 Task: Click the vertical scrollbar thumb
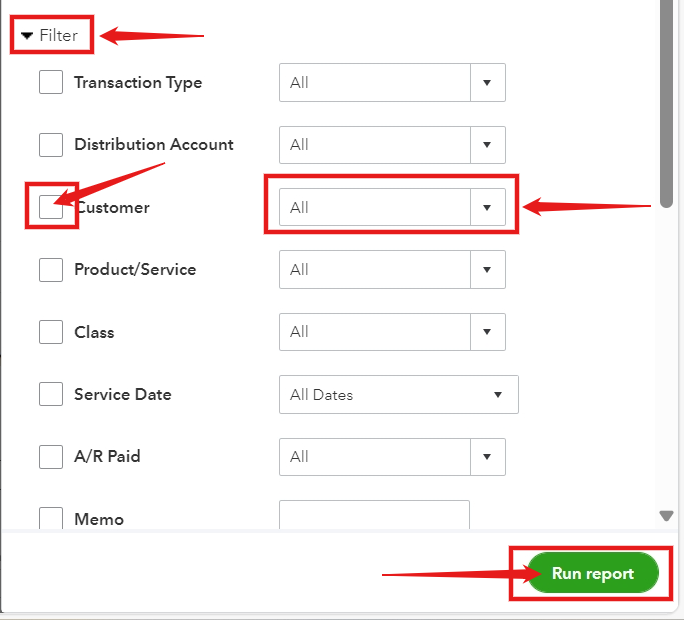click(x=666, y=104)
